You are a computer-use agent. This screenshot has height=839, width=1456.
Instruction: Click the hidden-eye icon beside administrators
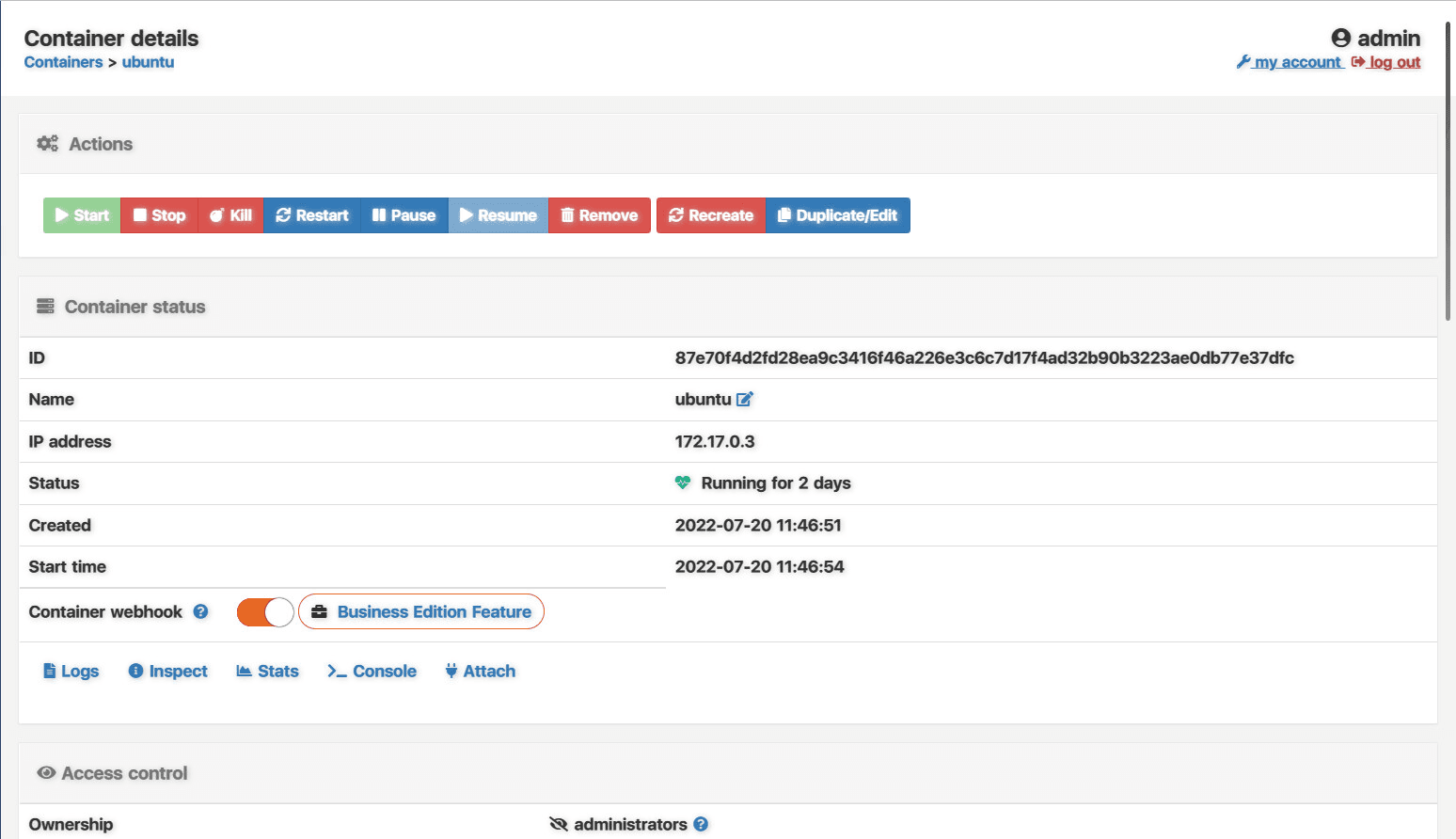click(x=559, y=824)
